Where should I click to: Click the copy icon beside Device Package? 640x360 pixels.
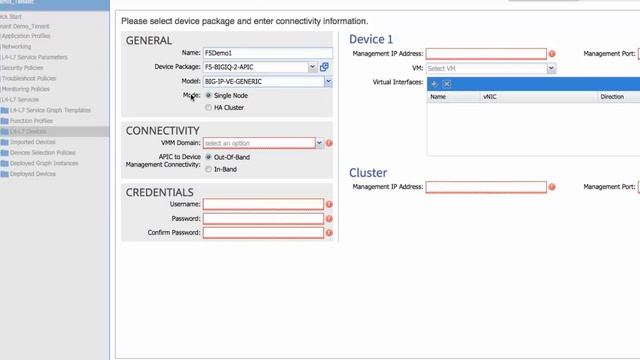pos(324,67)
